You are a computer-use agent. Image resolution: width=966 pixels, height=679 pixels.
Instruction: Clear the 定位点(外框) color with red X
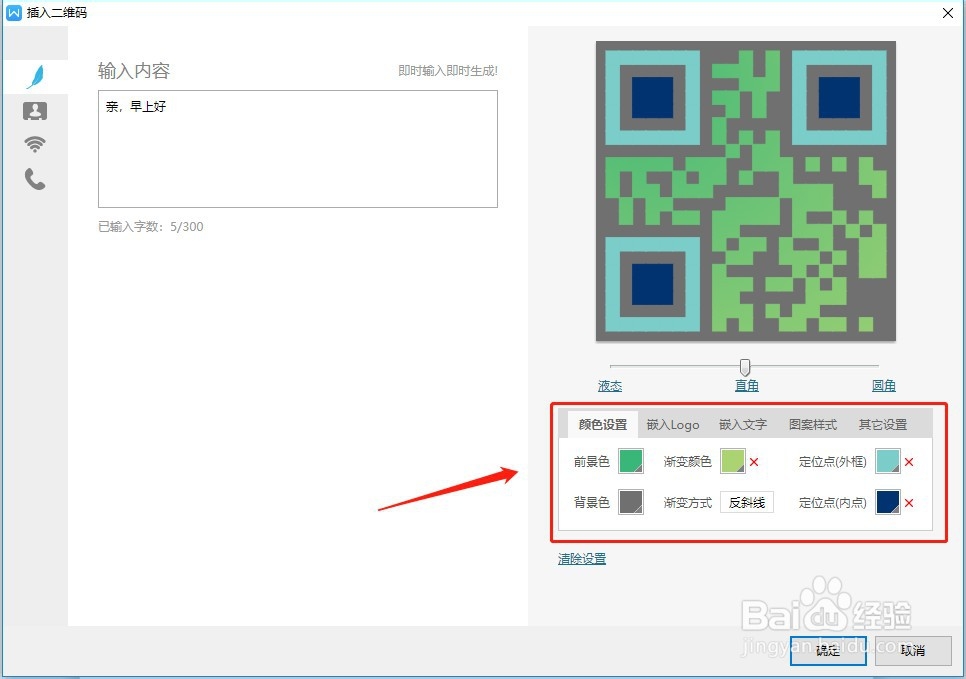click(x=909, y=461)
